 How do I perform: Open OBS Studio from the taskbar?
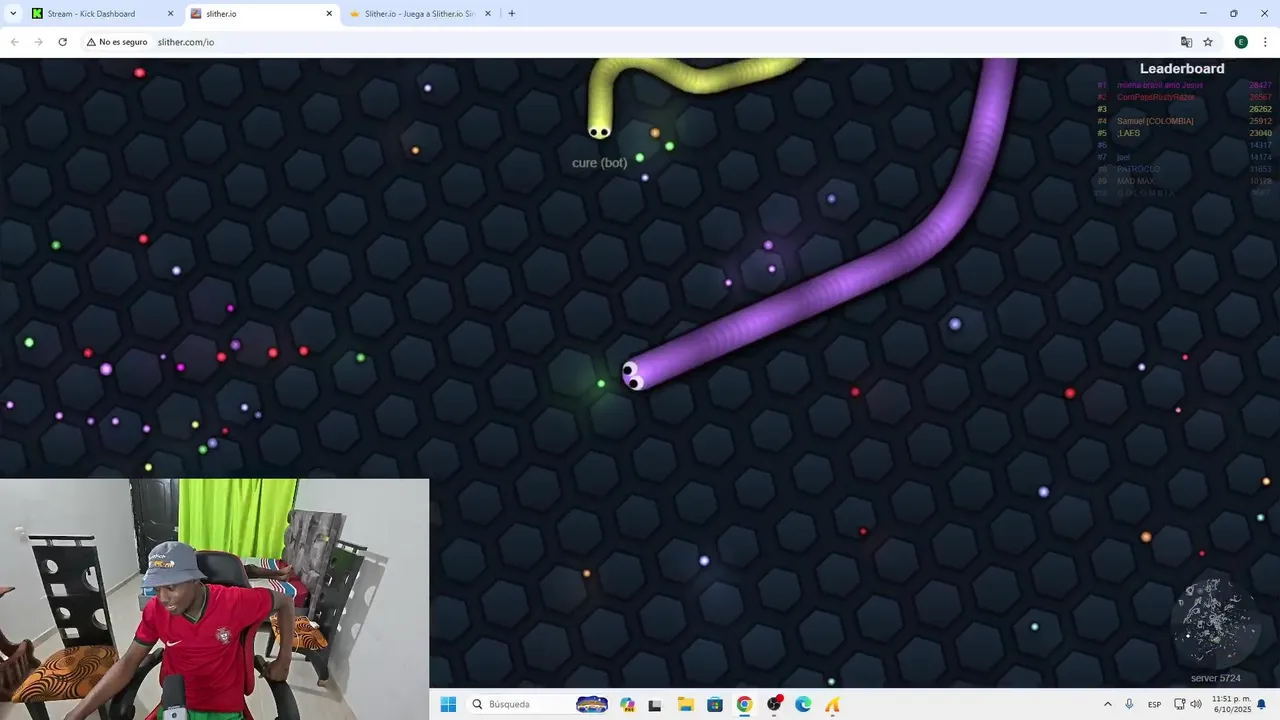(x=774, y=704)
